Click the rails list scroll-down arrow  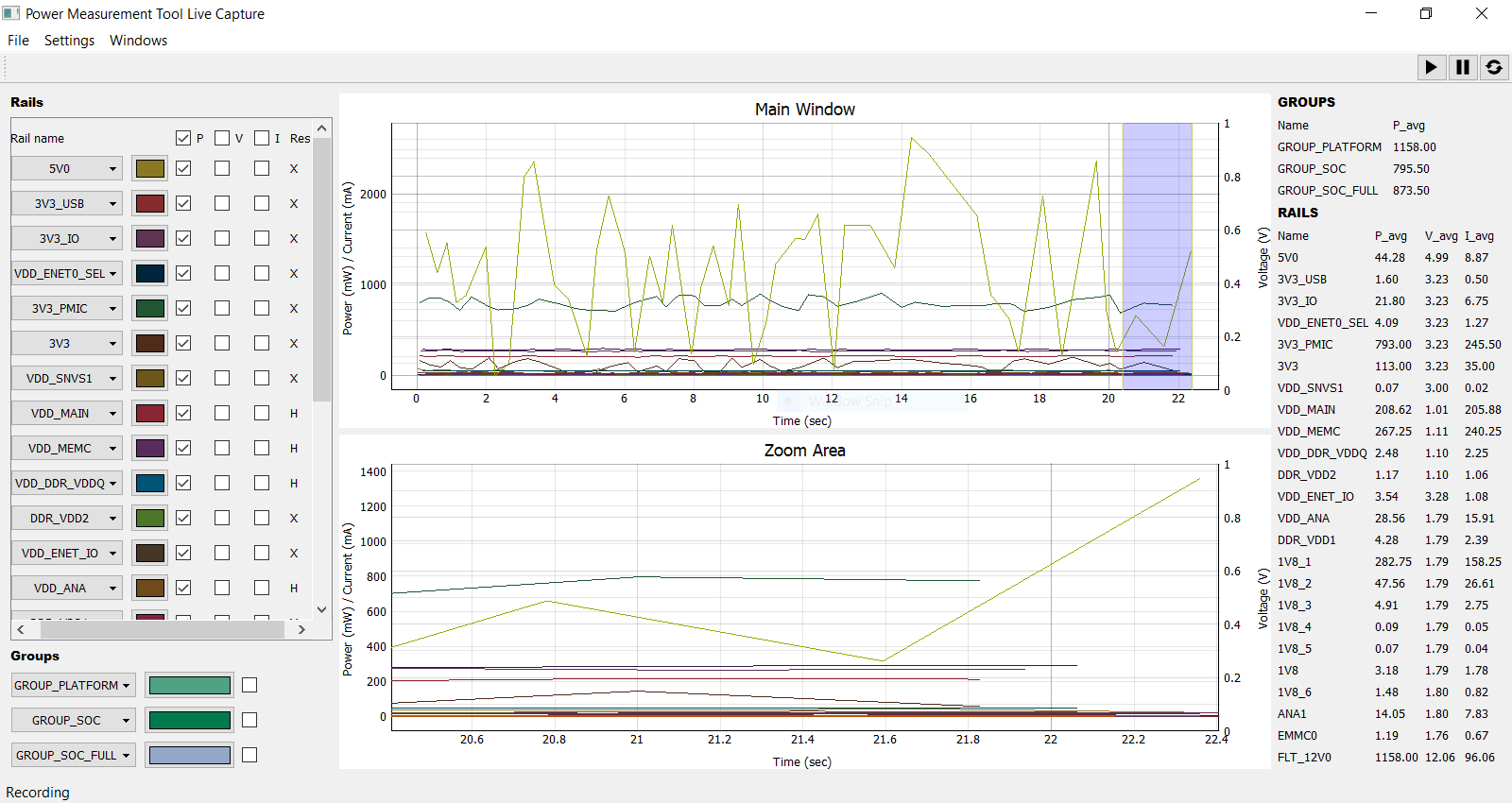pos(322,610)
